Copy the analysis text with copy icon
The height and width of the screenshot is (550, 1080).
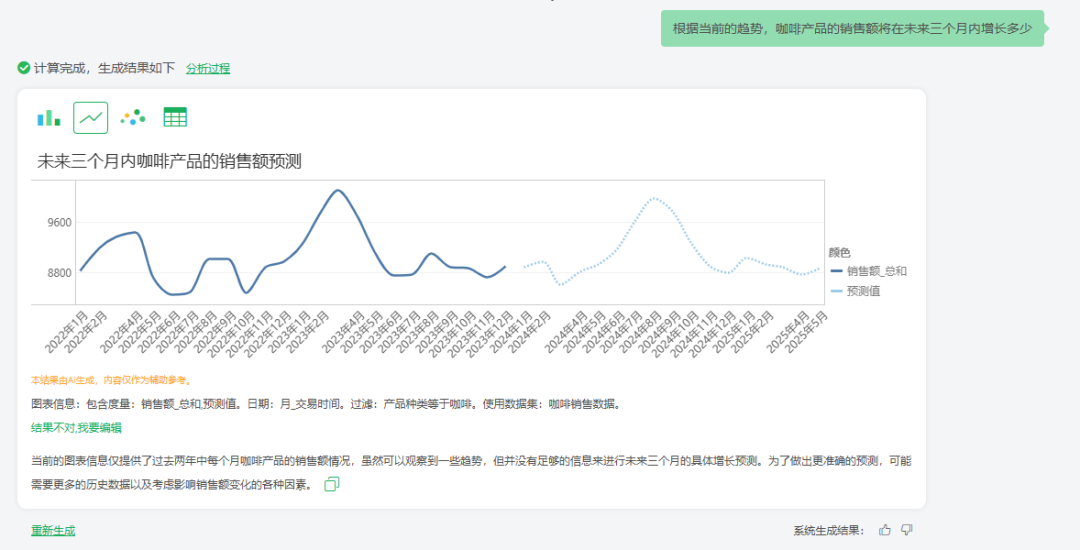click(x=332, y=484)
